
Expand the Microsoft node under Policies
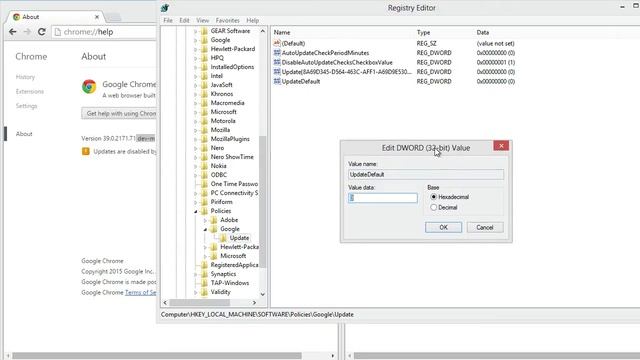coord(205,256)
